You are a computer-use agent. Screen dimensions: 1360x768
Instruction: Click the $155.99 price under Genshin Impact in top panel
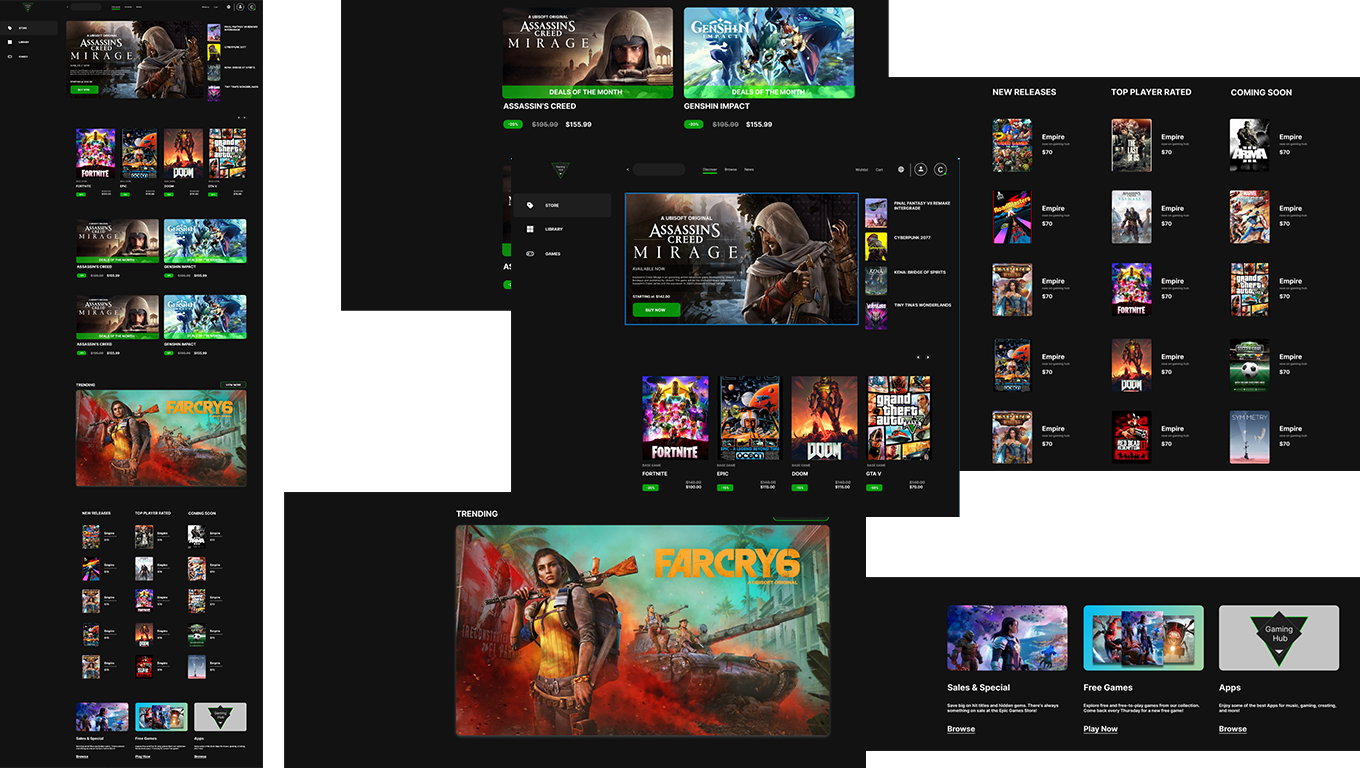[x=759, y=125]
